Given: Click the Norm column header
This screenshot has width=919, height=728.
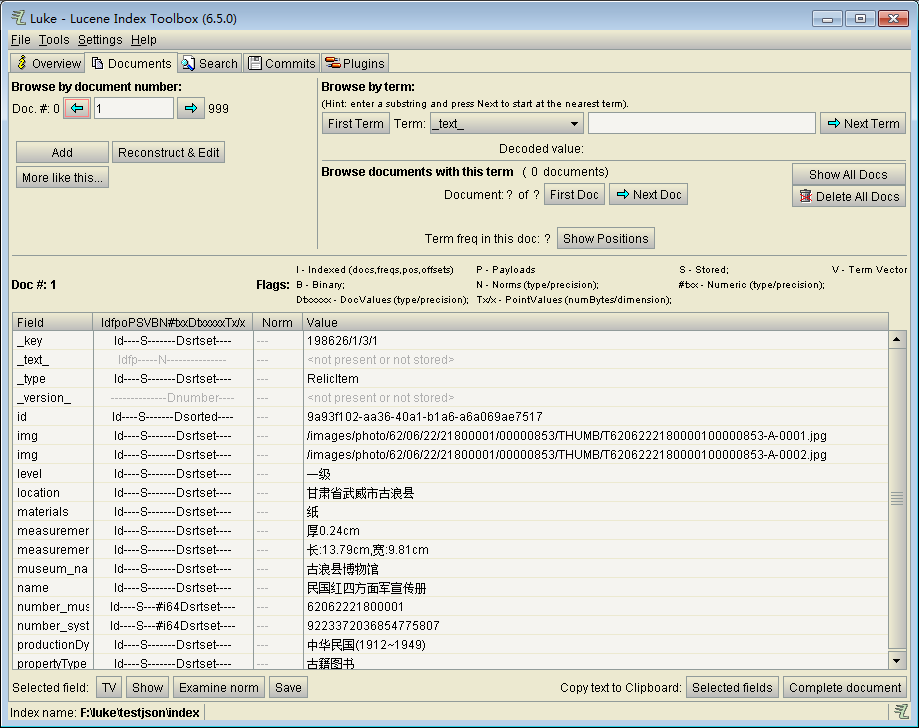Looking at the screenshot, I should click(278, 322).
